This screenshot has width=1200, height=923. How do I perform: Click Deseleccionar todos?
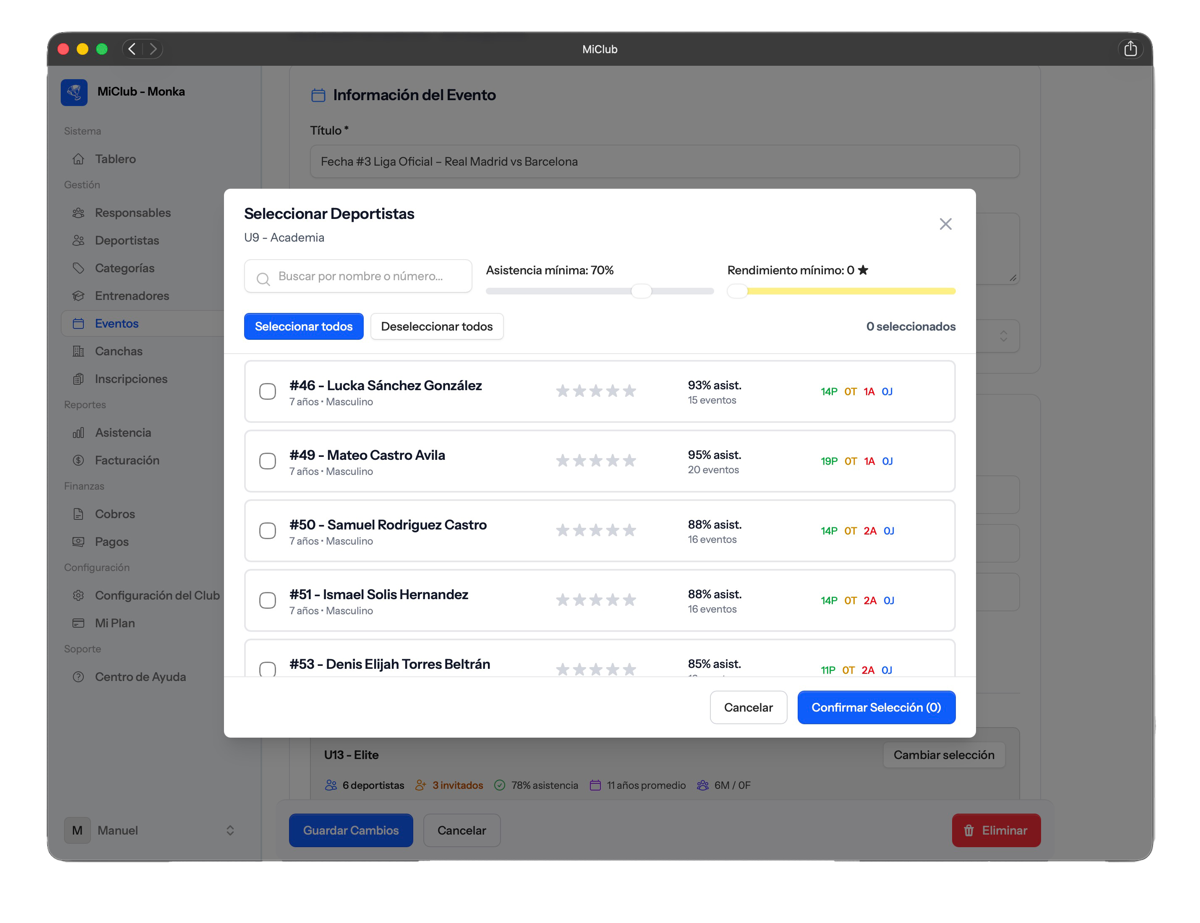point(437,327)
